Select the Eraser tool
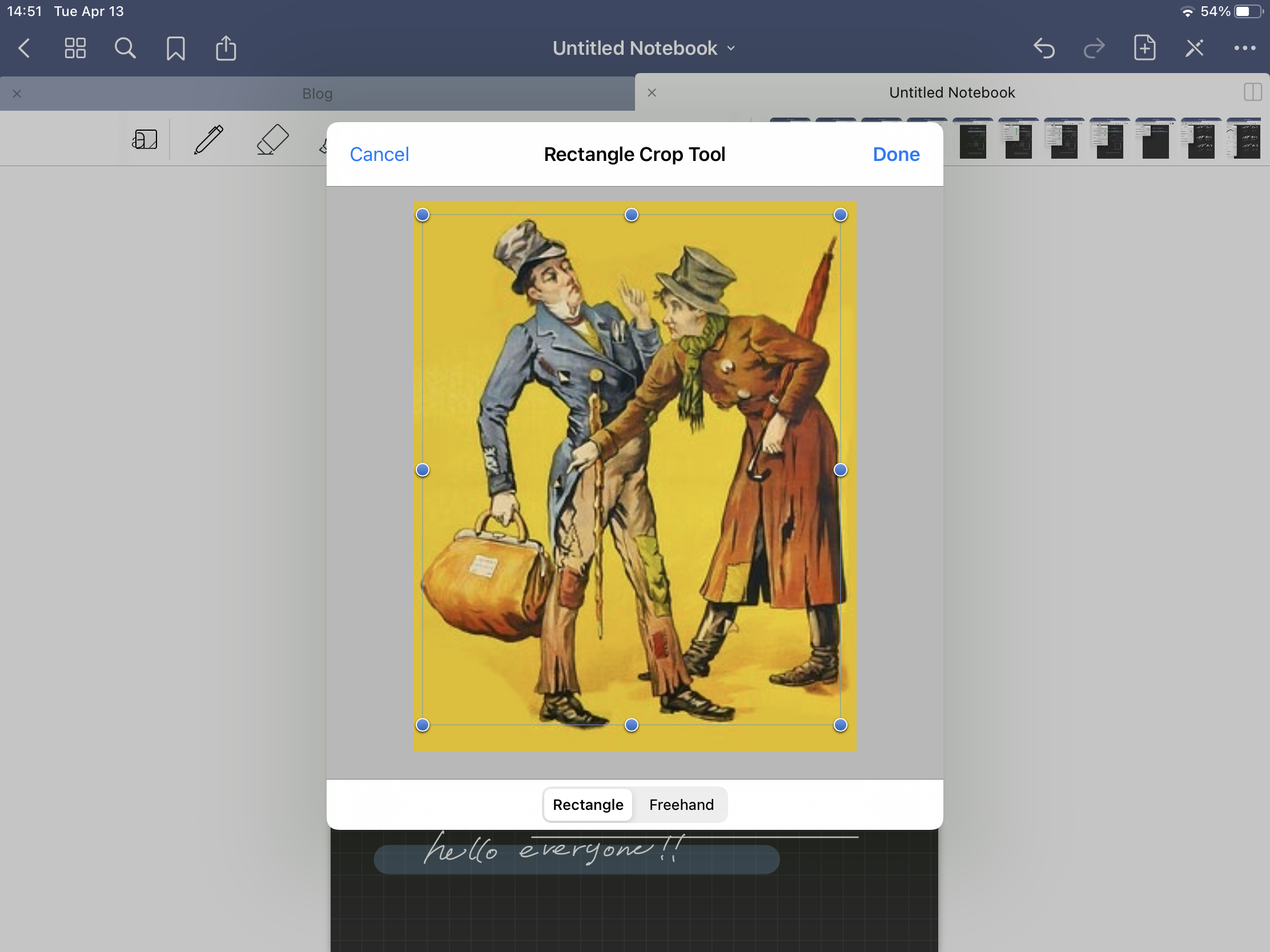The image size is (1270, 952). (x=272, y=139)
